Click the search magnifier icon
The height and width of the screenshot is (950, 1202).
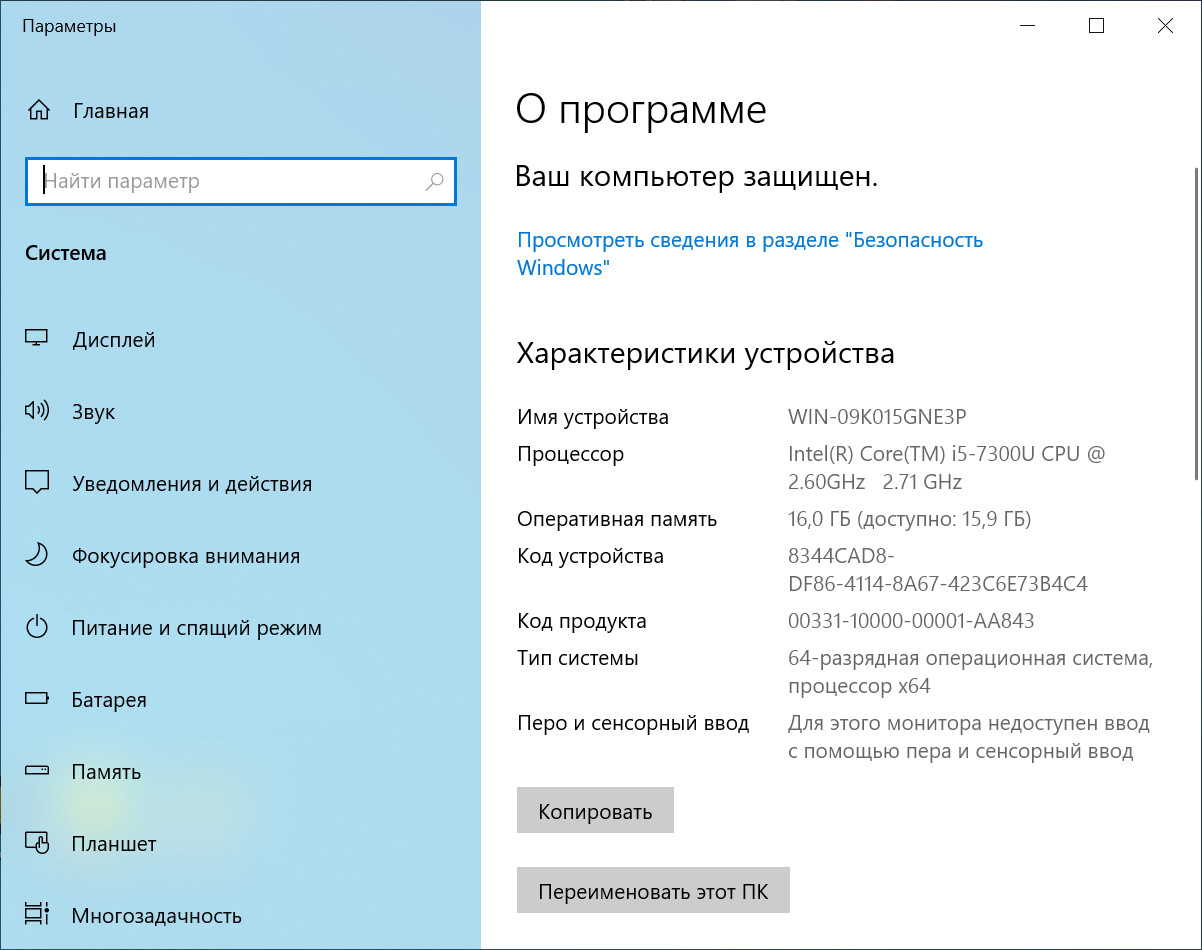pyautogui.click(x=435, y=182)
